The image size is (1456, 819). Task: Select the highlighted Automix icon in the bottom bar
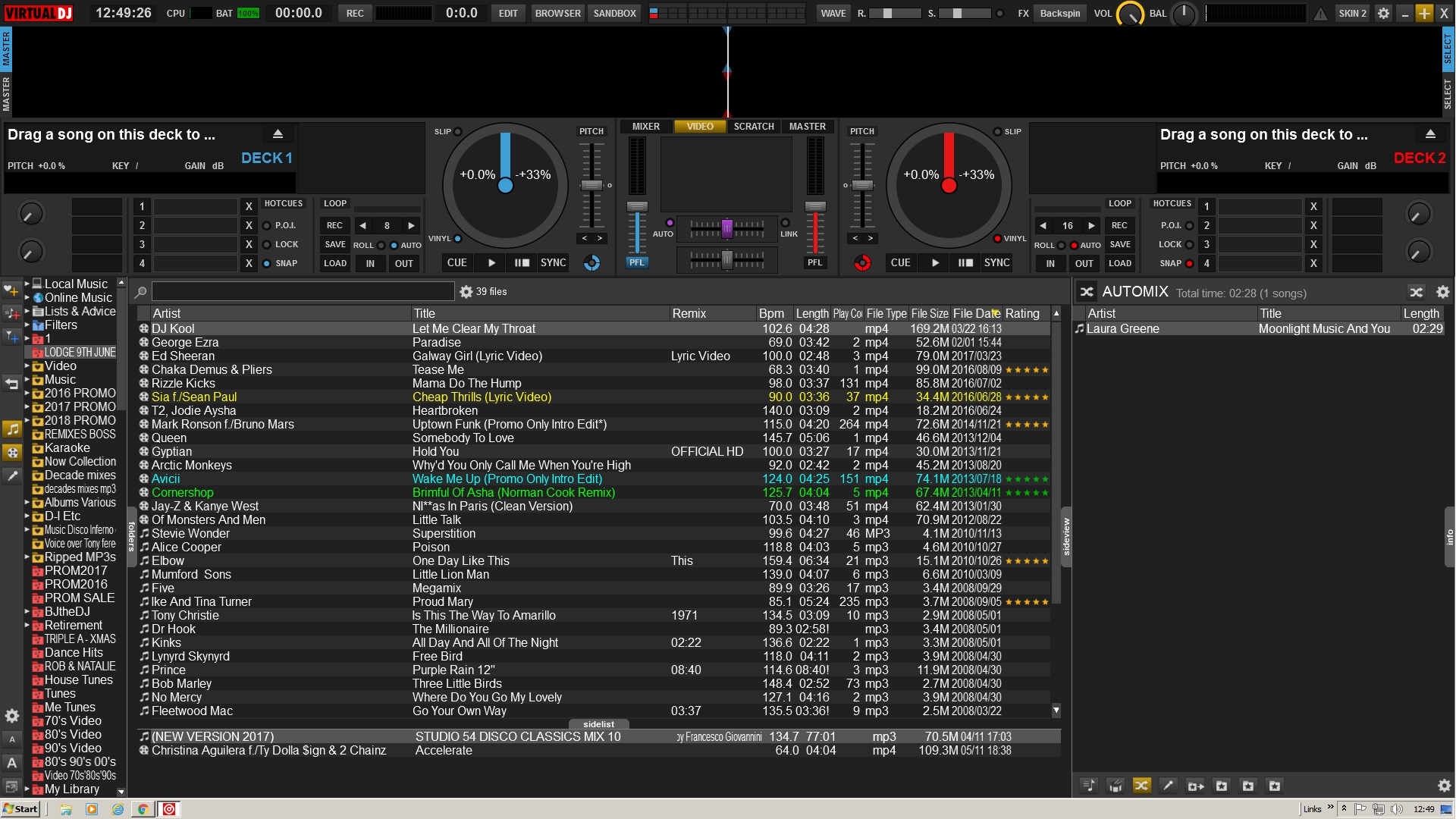click(1141, 786)
